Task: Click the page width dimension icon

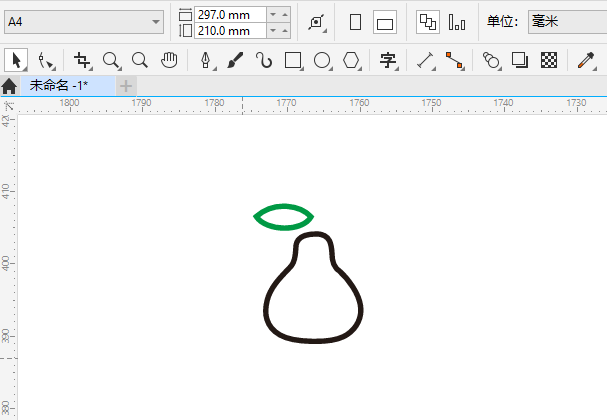Action: point(185,15)
